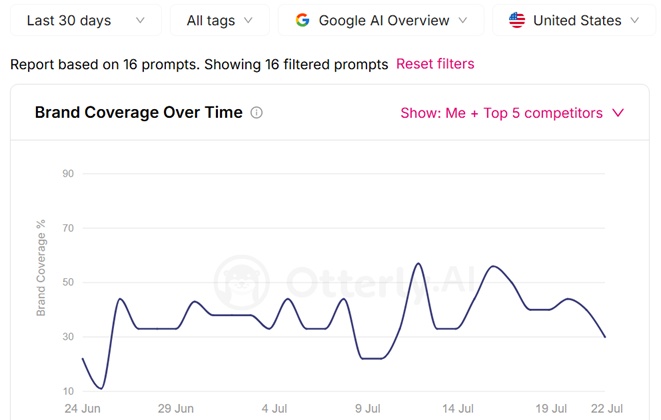Open the United States country selector
The height and width of the screenshot is (420, 661).
pos(574,20)
